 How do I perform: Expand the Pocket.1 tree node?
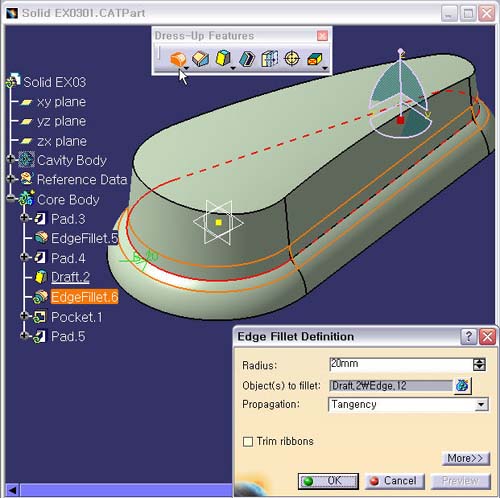(x=24, y=316)
